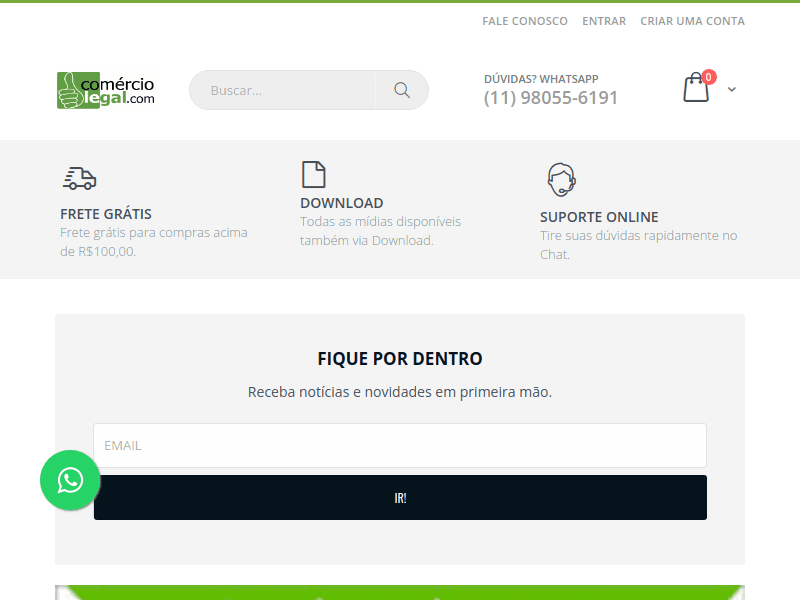
Task: Click the document download icon
Action: [x=313, y=174]
